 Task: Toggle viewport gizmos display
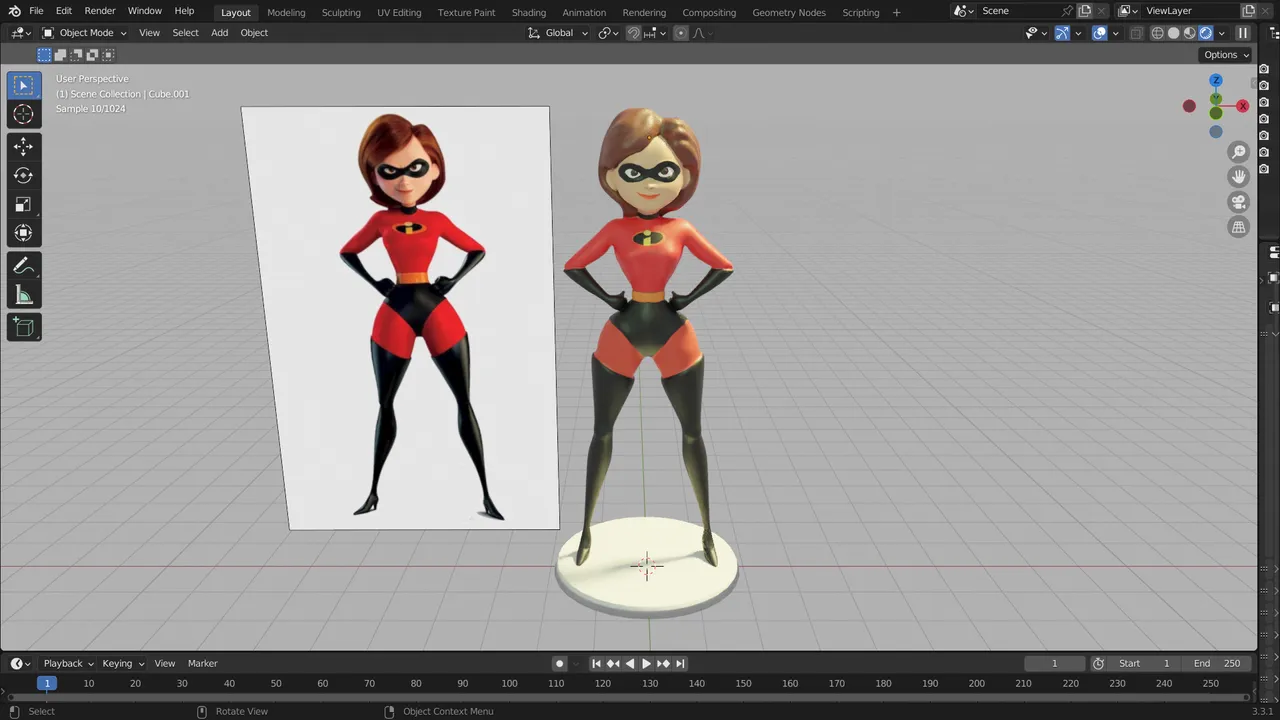(1062, 33)
